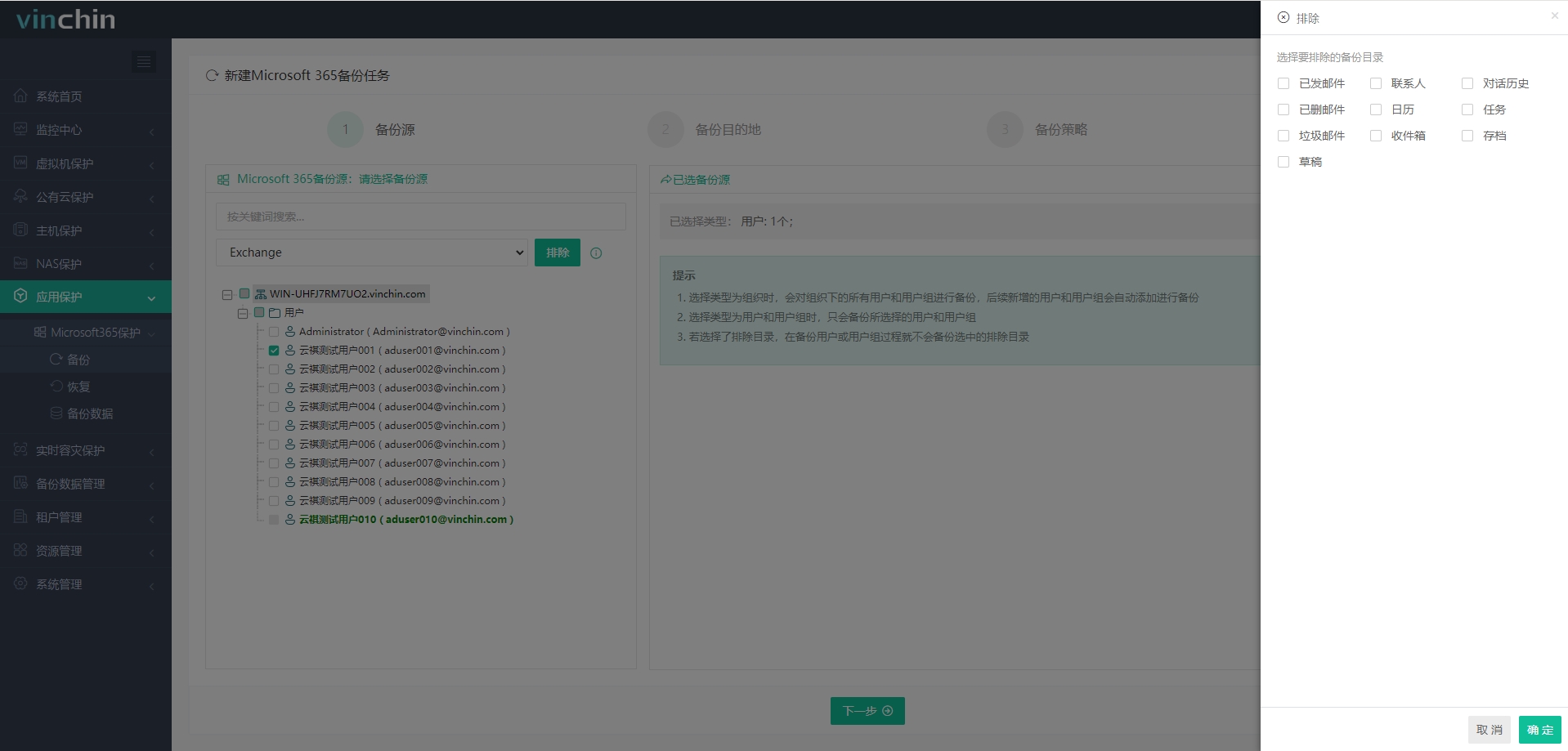Viewport: 1568px width, 751px height.
Task: Toggle the sidebar hamburger menu icon
Action: [144, 62]
